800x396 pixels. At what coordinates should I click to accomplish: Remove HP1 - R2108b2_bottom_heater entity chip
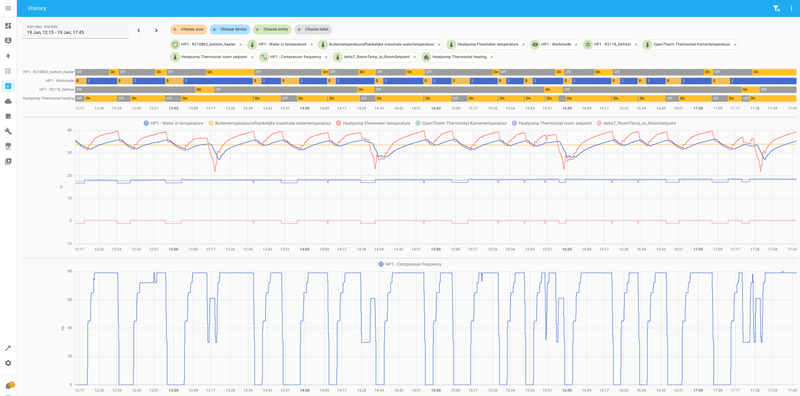[x=241, y=44]
